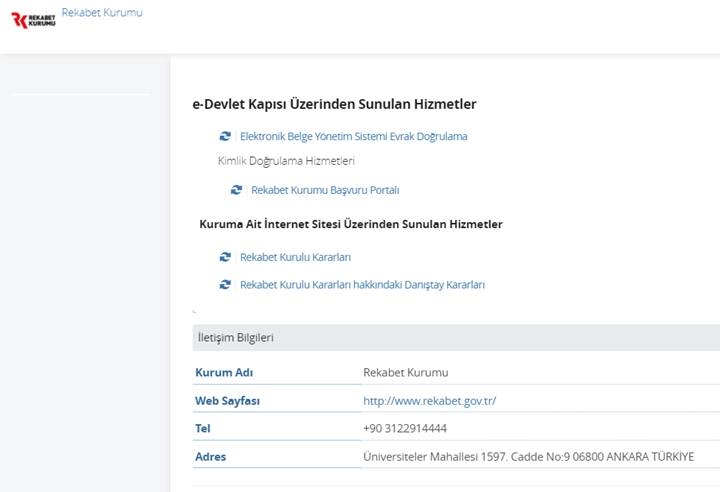
Task: Click icon beside Rekabet Kurumu Başvuru Portalı
Action: [236, 190]
